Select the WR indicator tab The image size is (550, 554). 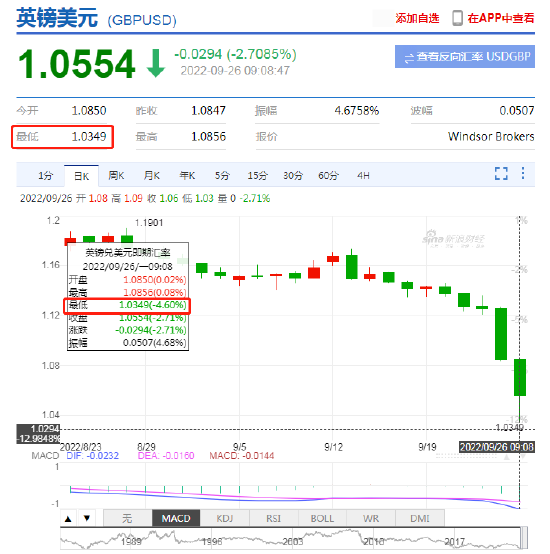point(371,518)
